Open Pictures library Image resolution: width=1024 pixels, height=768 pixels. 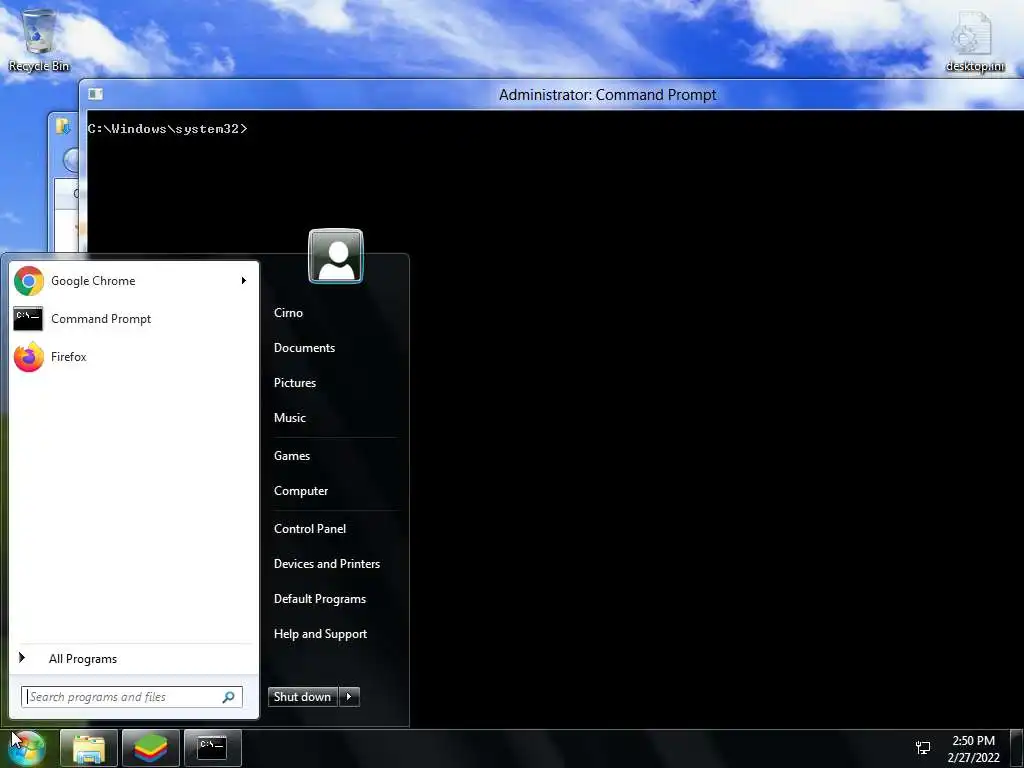point(295,383)
